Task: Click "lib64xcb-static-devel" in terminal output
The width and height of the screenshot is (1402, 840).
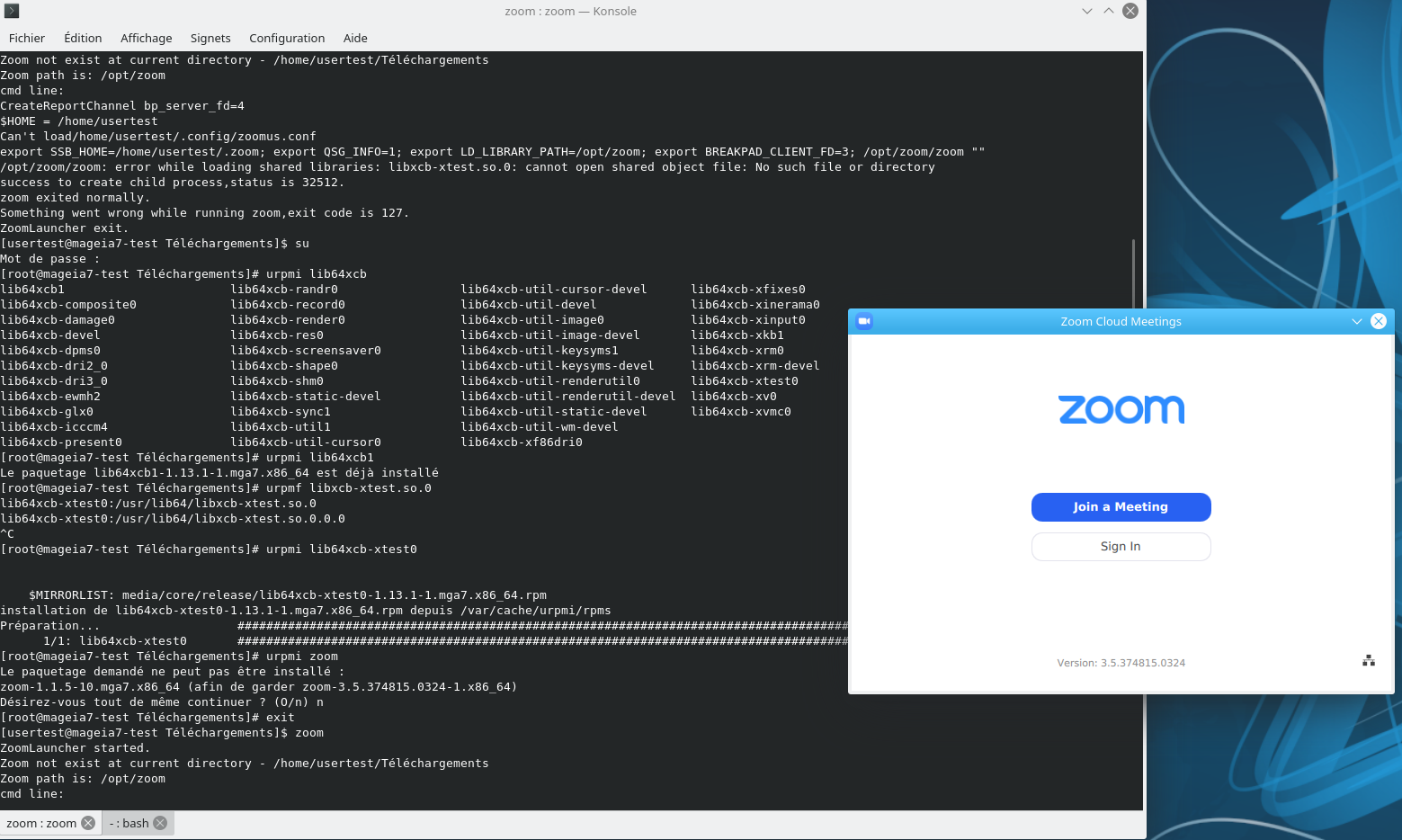Action: coord(306,397)
